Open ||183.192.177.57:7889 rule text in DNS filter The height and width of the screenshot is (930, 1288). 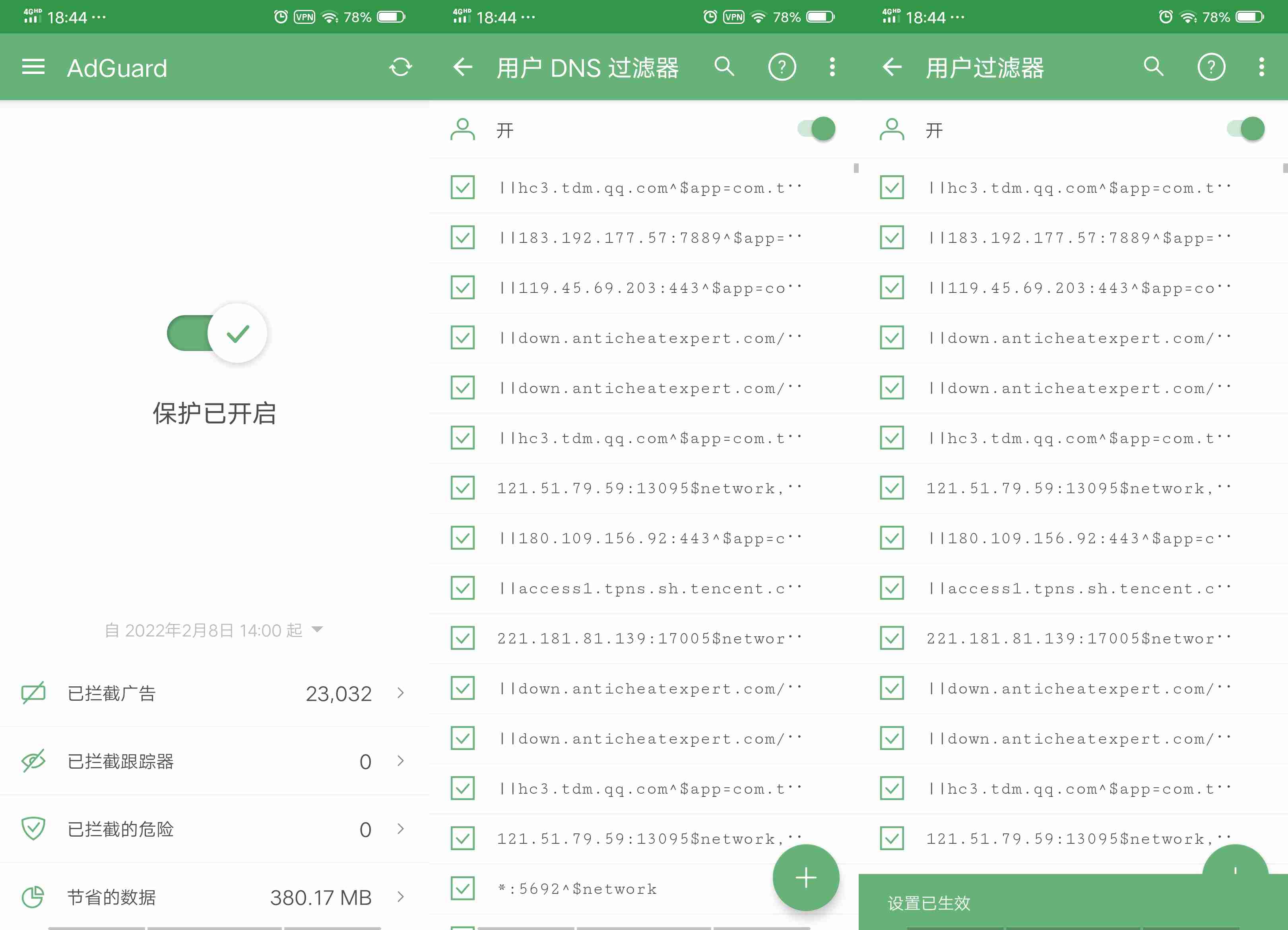[x=650, y=237]
